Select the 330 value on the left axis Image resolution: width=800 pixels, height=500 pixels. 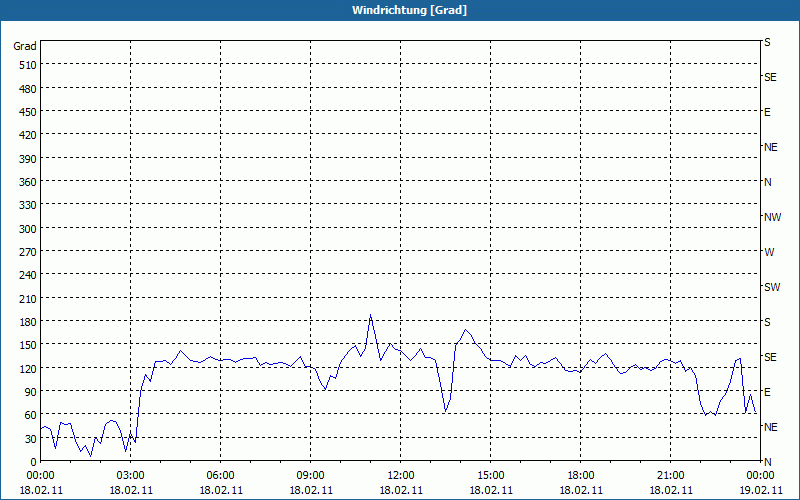(28, 205)
